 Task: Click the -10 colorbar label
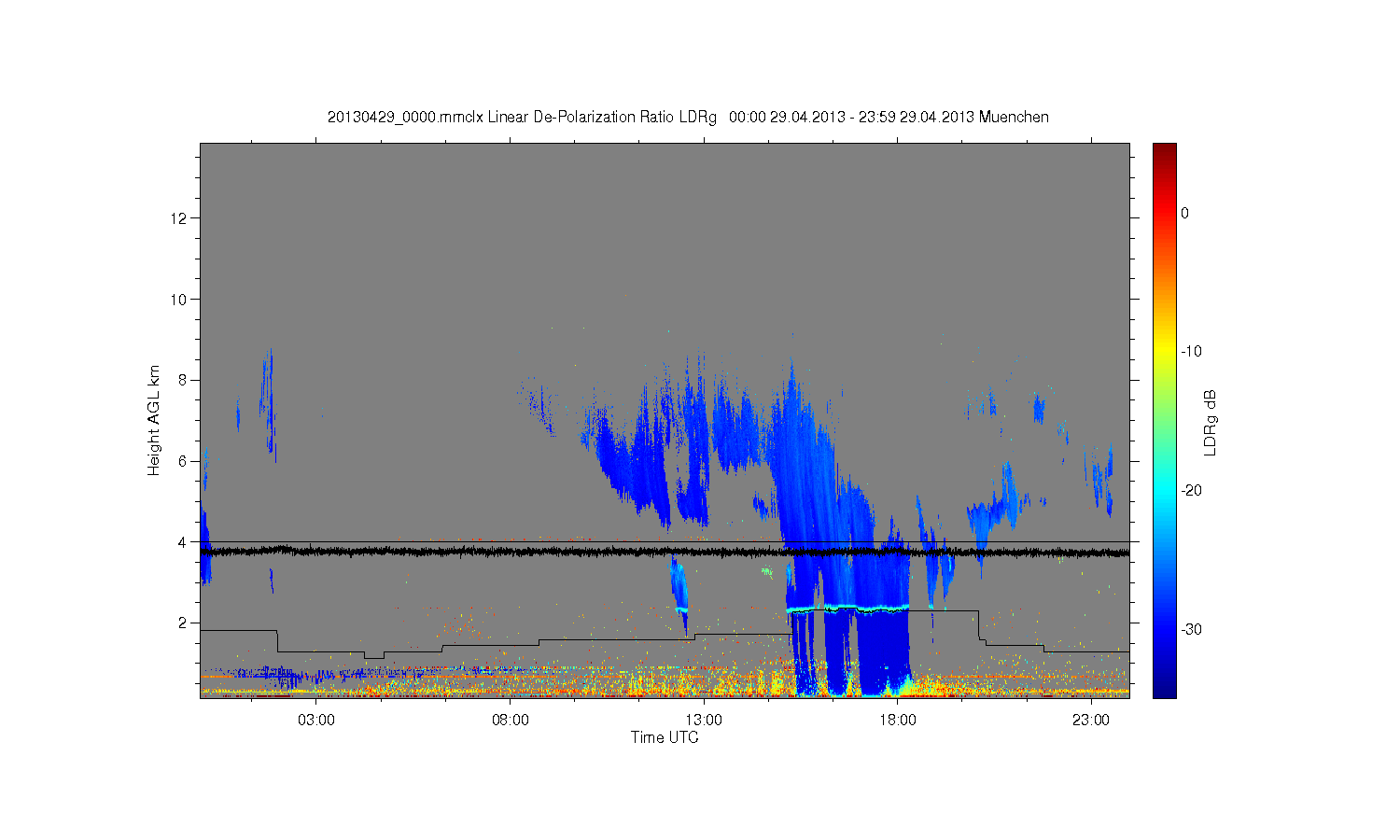point(1191,352)
